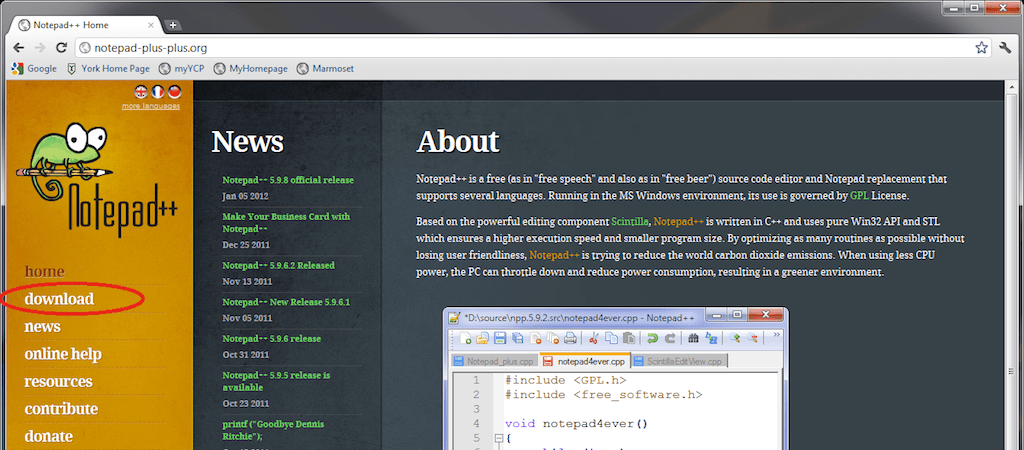Image resolution: width=1024 pixels, height=450 pixels.
Task: Click the browser Back arrow
Action: [x=18, y=48]
